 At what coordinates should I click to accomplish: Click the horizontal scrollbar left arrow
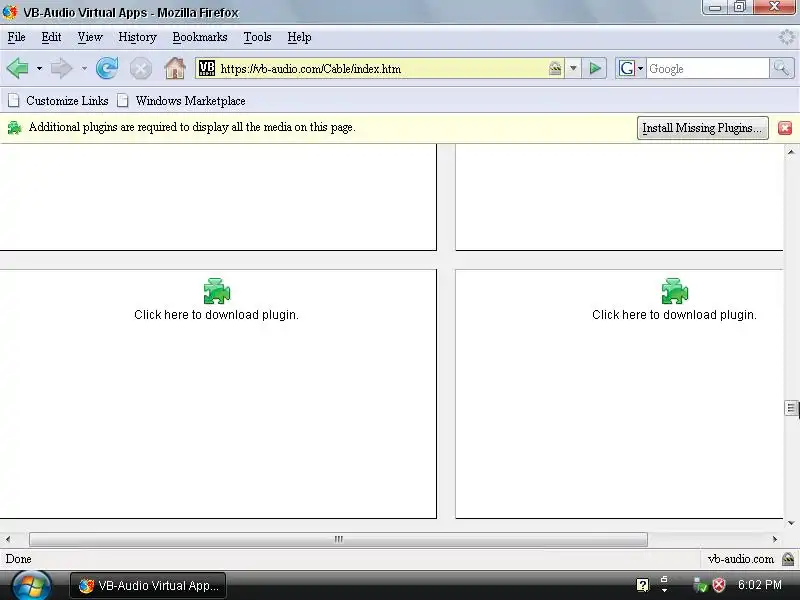8,539
